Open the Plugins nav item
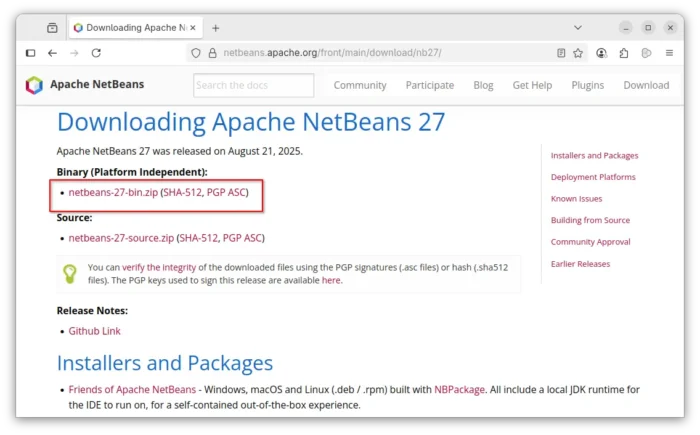 588,85
